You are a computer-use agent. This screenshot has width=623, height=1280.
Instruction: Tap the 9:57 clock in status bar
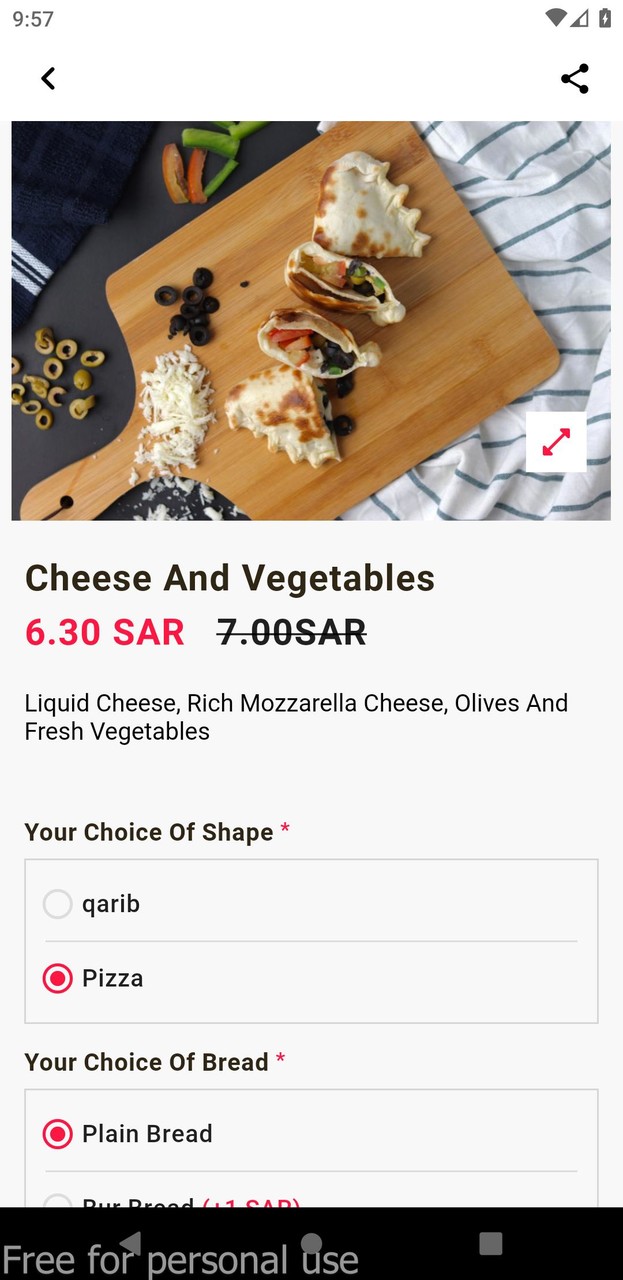pyautogui.click(x=33, y=19)
